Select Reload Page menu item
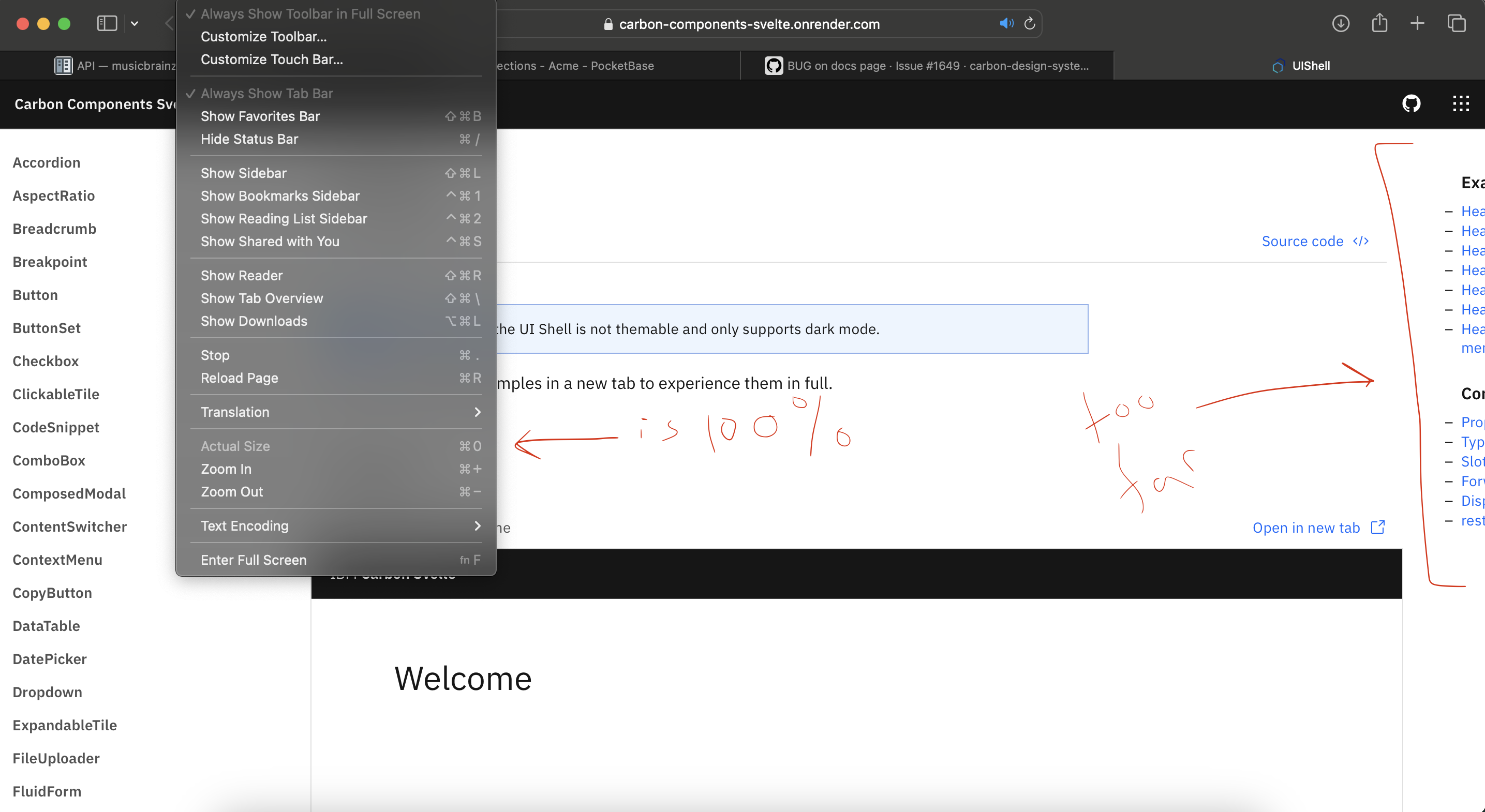 click(335, 378)
